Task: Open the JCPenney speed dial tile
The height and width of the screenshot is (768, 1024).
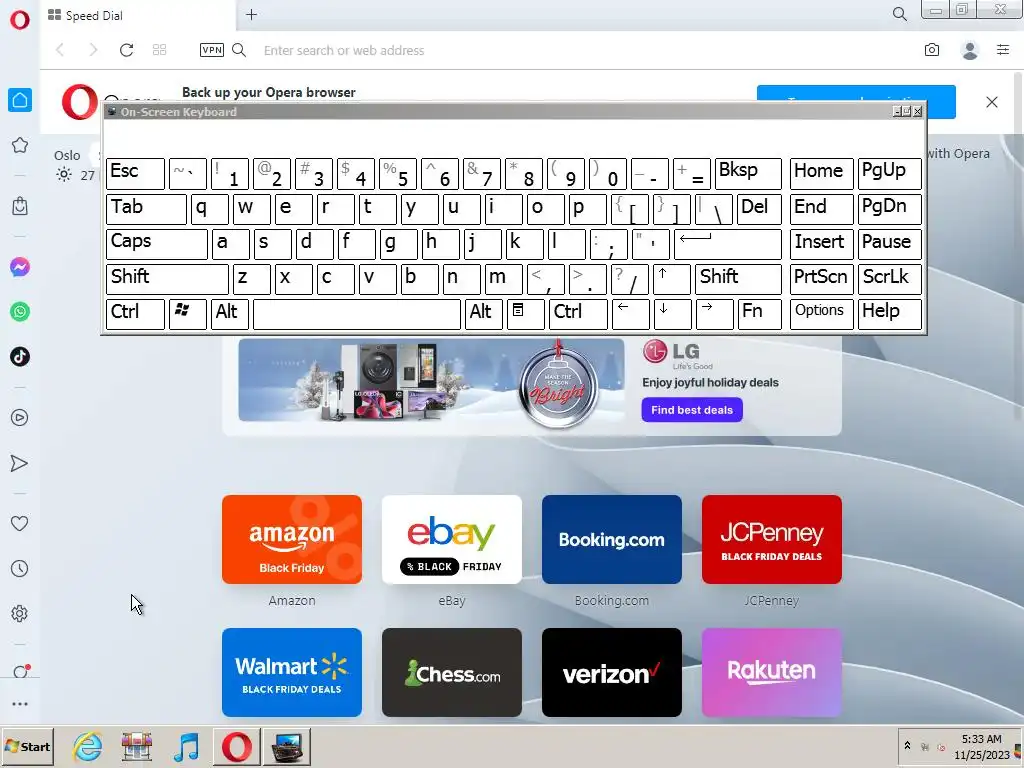Action: [772, 539]
